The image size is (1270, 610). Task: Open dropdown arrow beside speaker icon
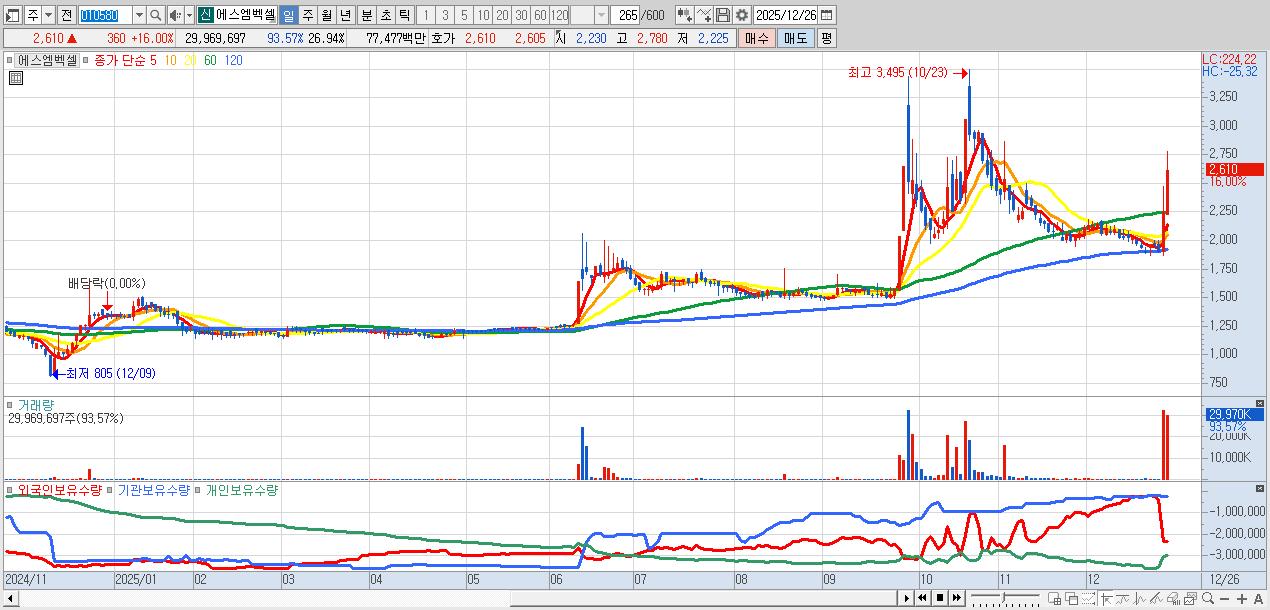click(x=188, y=15)
